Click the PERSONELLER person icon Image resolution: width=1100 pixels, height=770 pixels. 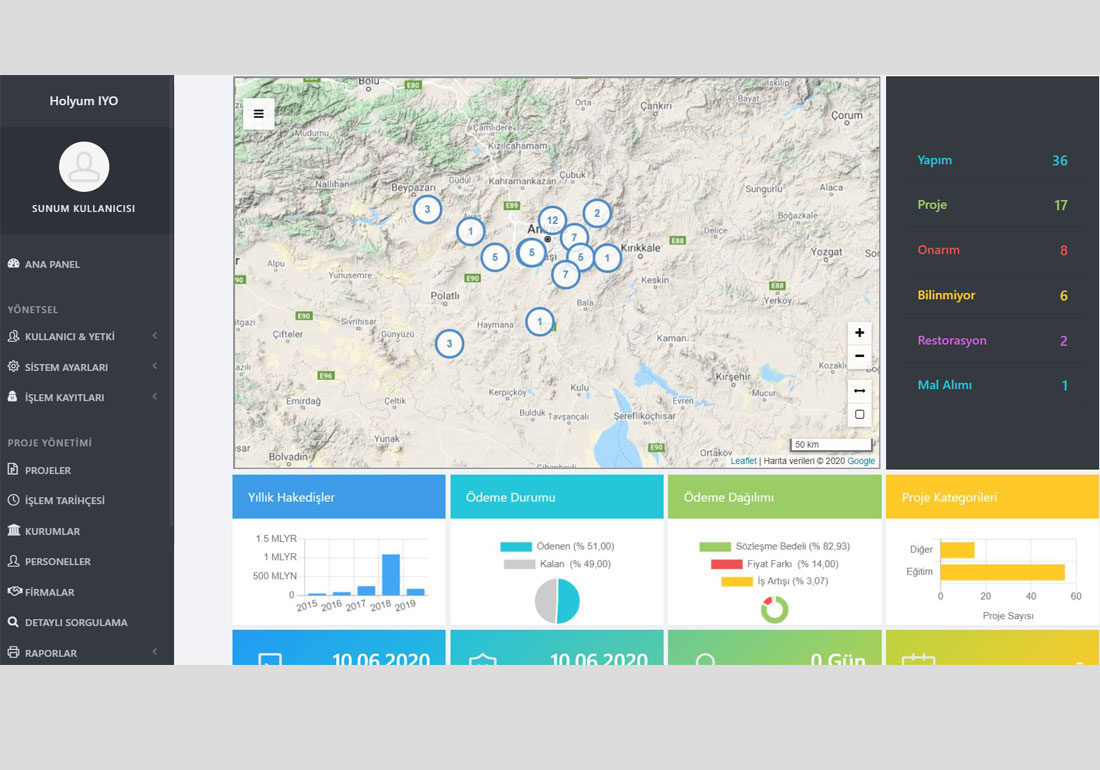click(13, 561)
